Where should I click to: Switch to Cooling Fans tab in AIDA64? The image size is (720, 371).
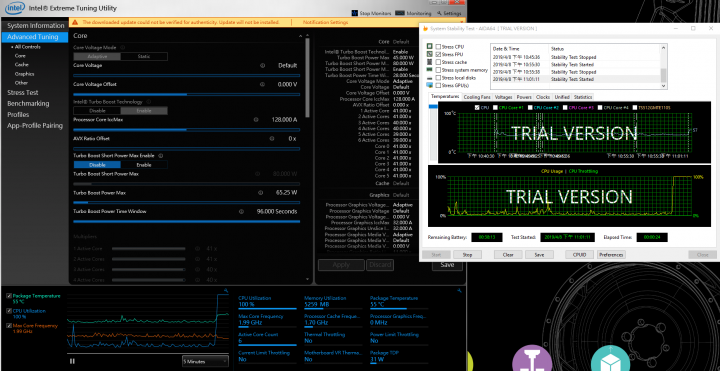477,97
